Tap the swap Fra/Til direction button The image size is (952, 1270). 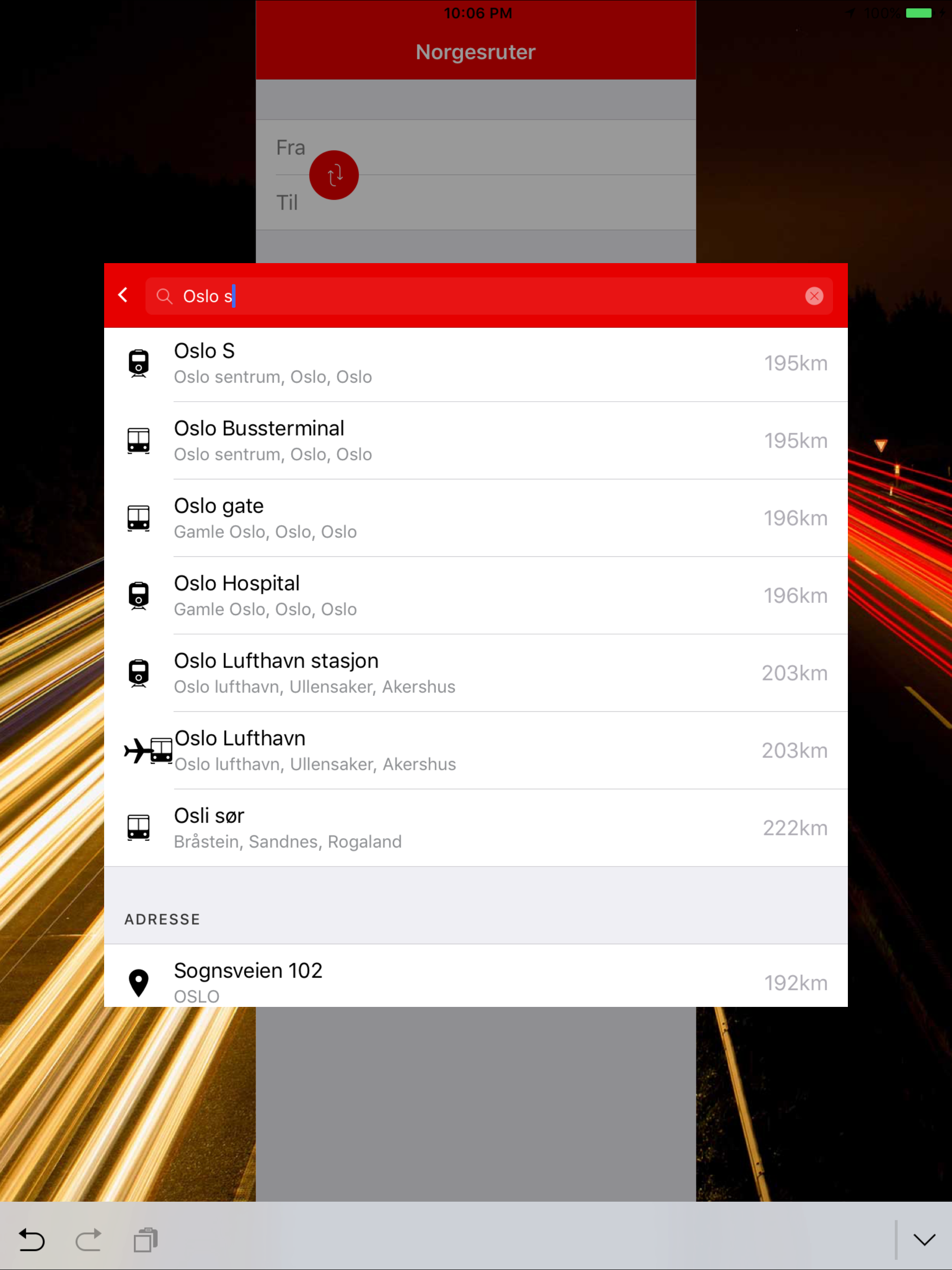334,175
